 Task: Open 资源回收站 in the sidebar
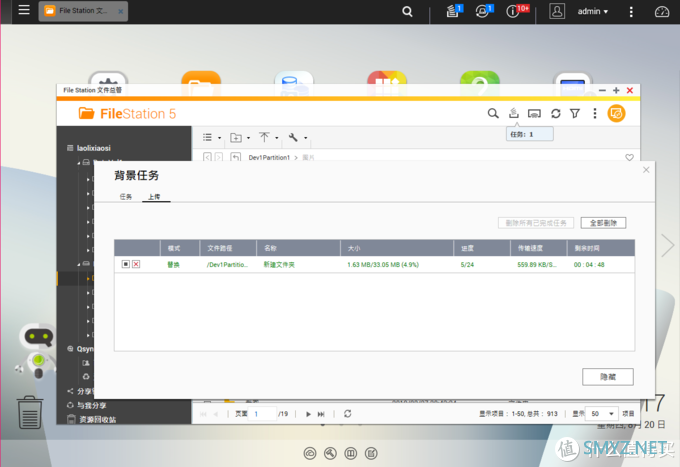(98, 419)
